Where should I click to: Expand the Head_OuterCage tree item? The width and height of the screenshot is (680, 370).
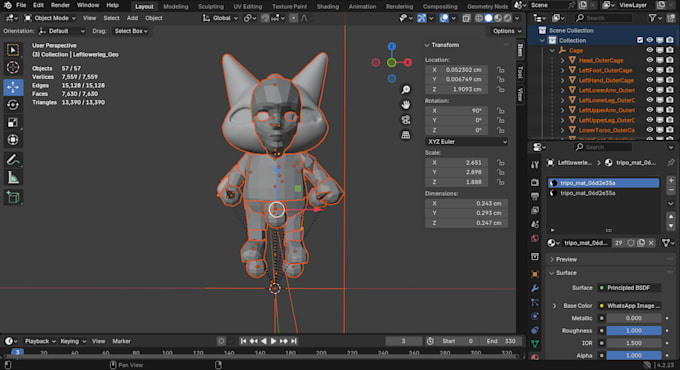[562, 60]
